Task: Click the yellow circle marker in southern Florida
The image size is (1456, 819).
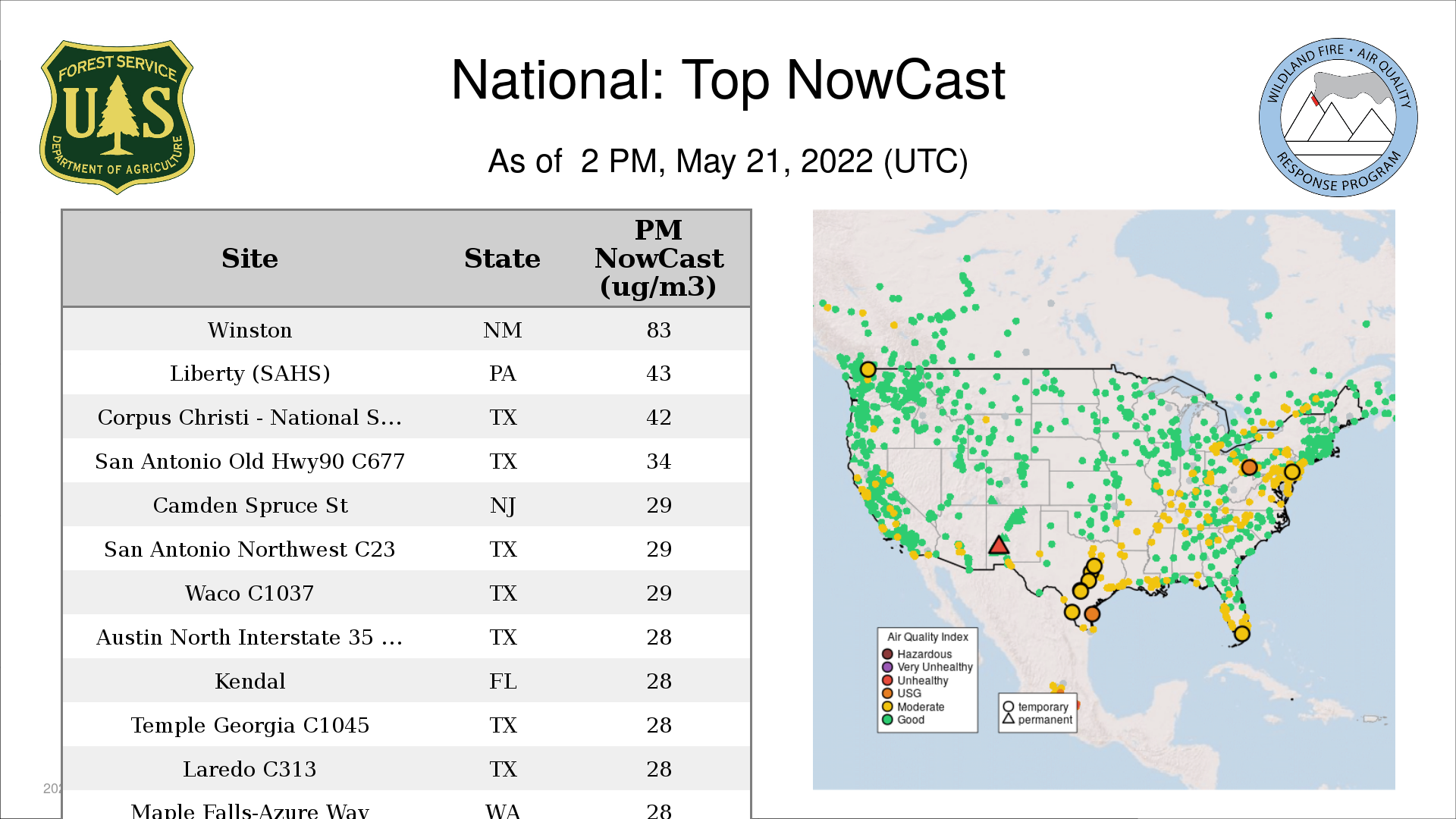Action: tap(1242, 633)
